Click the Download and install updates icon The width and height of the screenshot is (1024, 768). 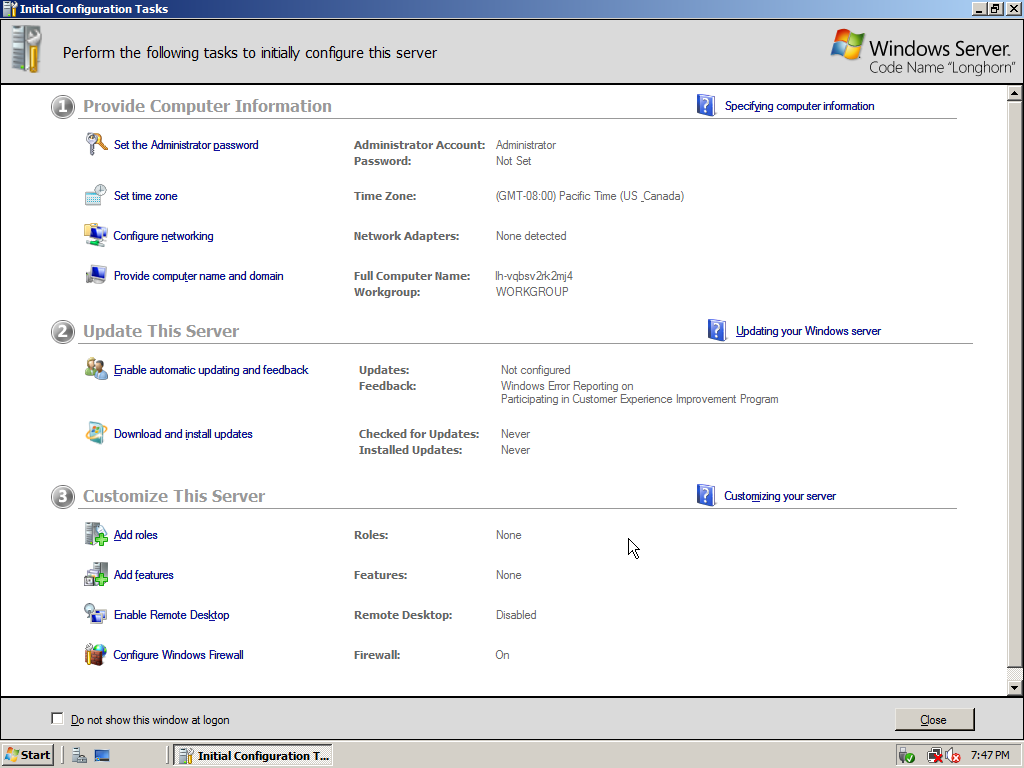[x=95, y=434]
